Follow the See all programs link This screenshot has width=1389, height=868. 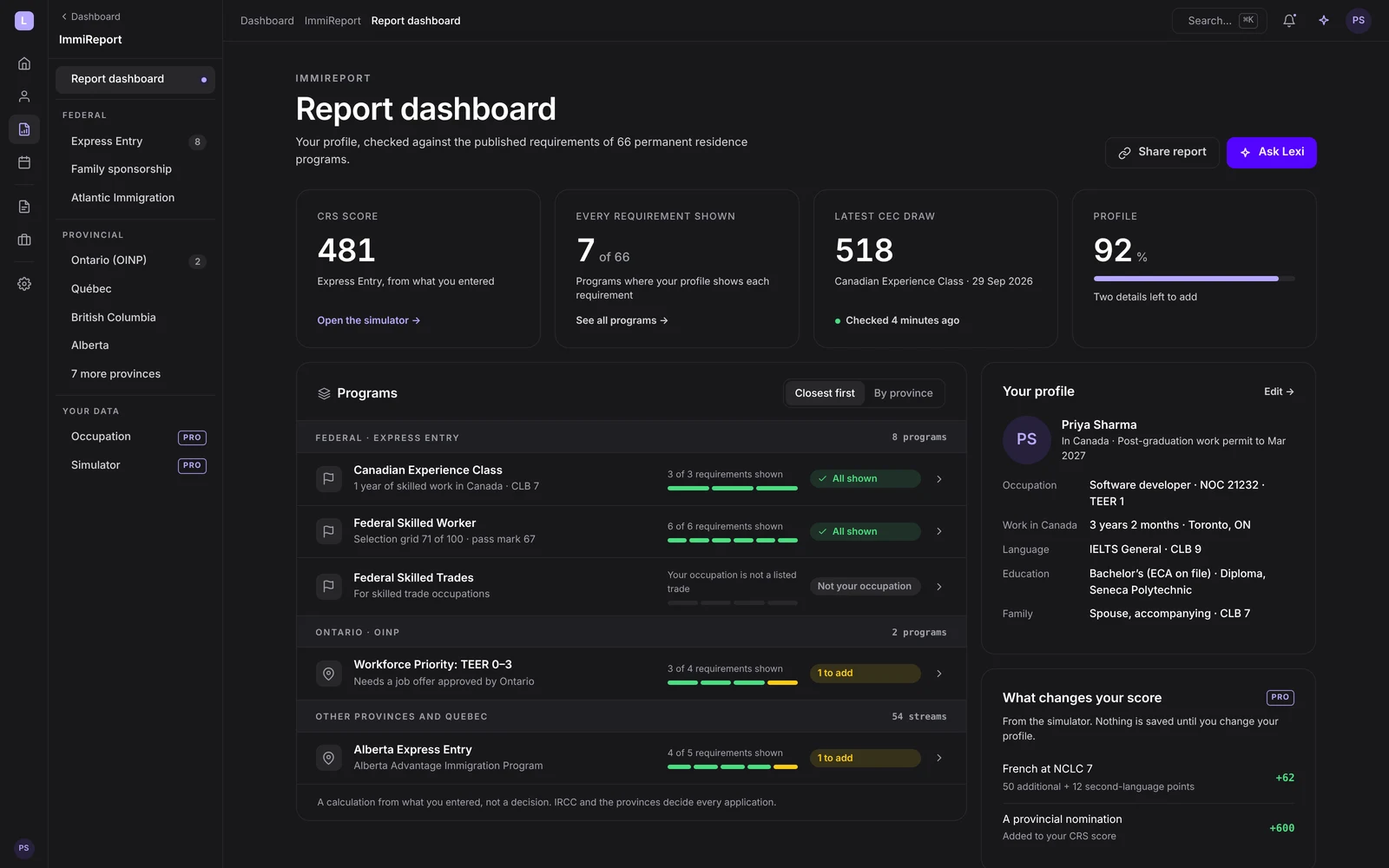pyautogui.click(x=622, y=320)
